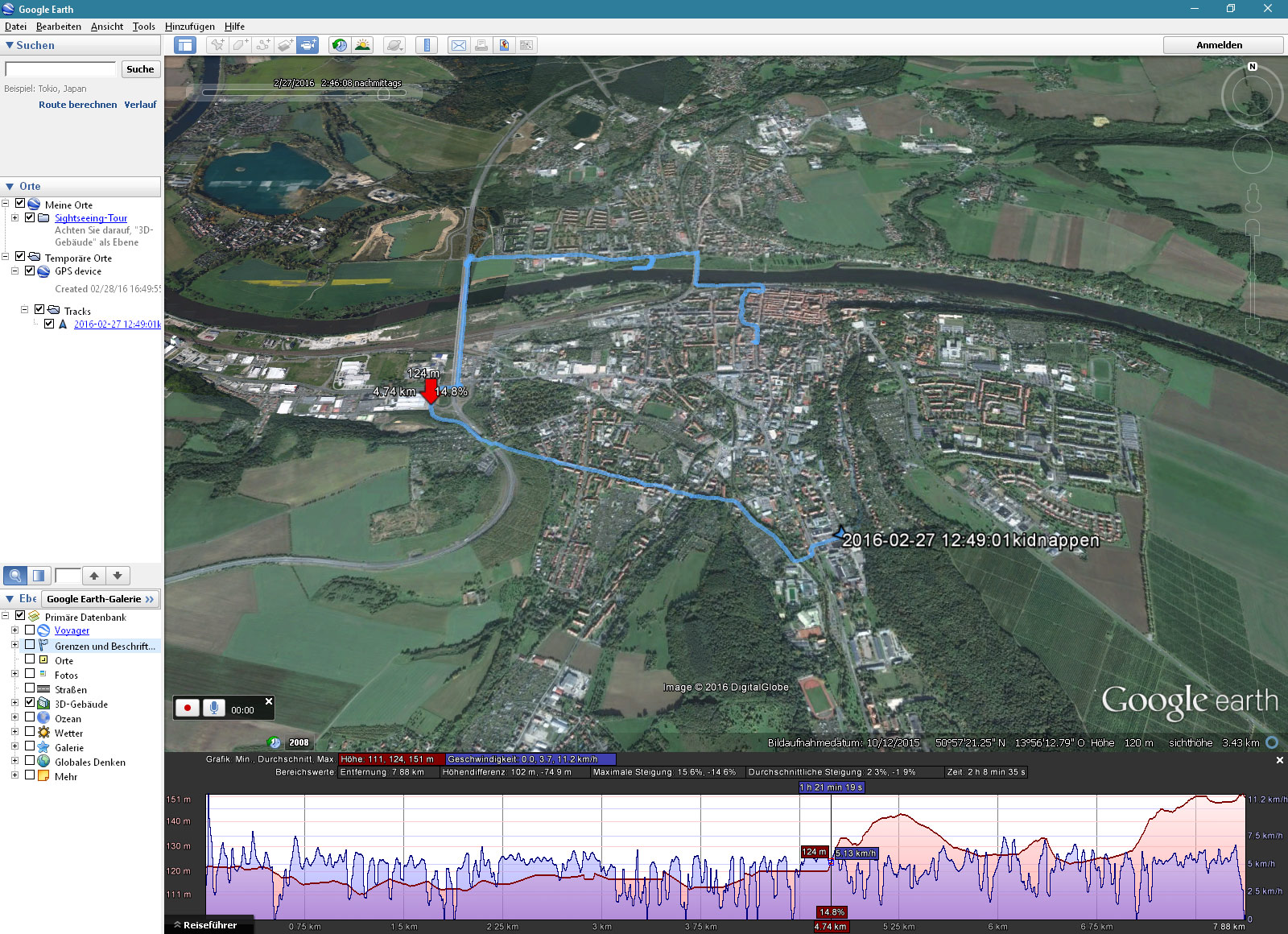Click the N on the compass ring
1288x934 pixels.
click(1253, 67)
